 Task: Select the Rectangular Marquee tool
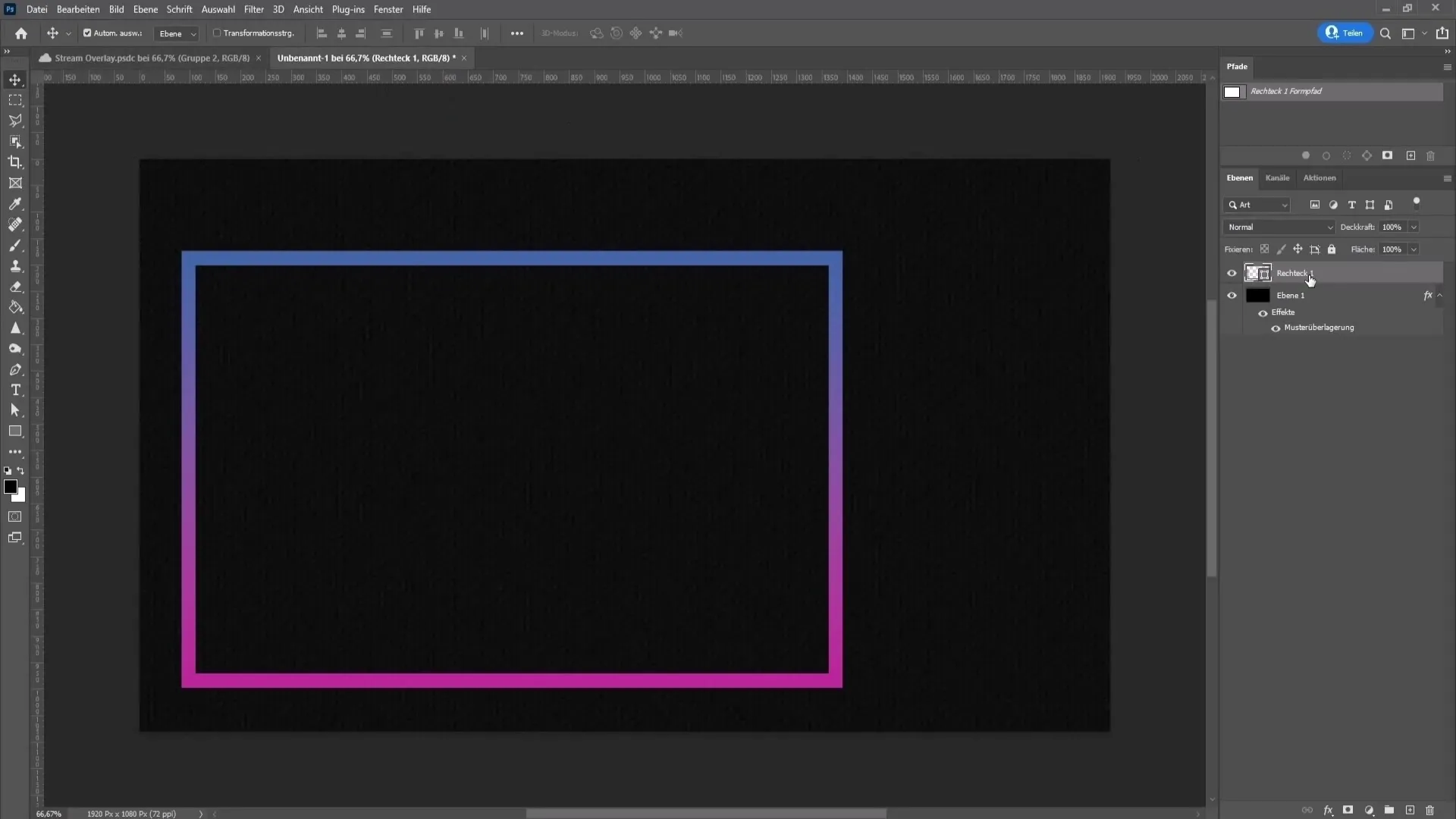(15, 100)
